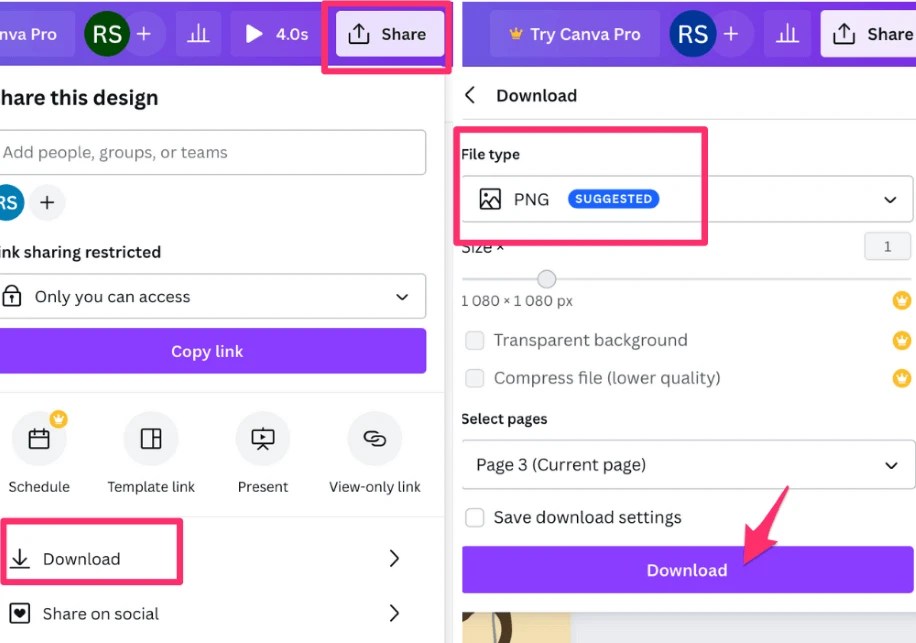
Task: Open the View-only link option
Action: 373,438
